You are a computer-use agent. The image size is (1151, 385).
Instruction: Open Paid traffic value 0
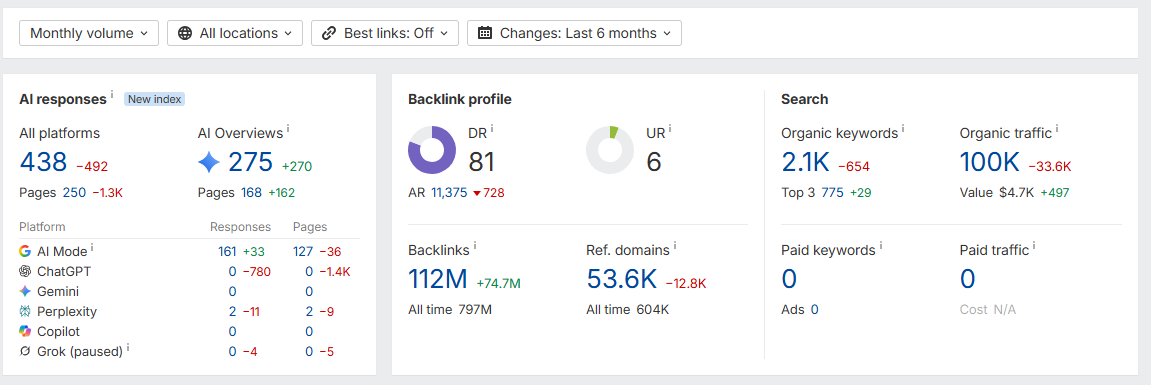967,279
